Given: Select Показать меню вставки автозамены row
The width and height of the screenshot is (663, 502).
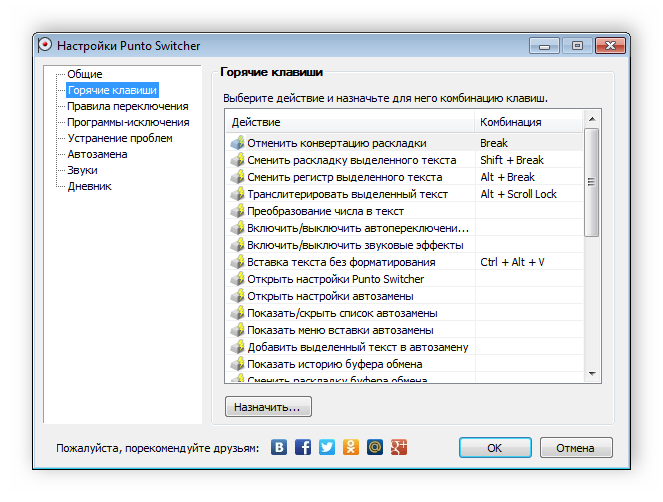Looking at the screenshot, I should point(404,330).
